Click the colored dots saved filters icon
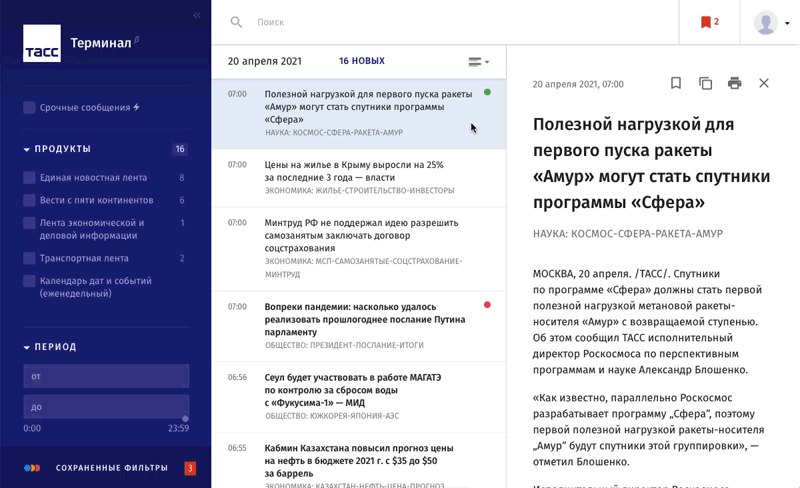Image resolution: width=800 pixels, height=488 pixels. (32, 468)
